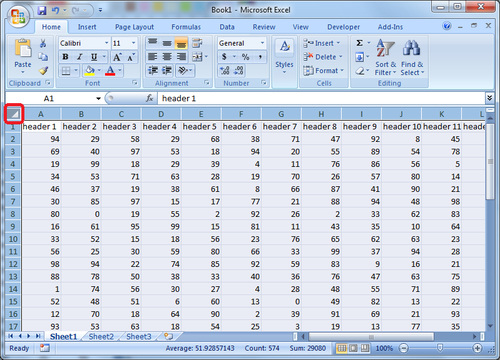The width and height of the screenshot is (500, 360).
Task: Set Top Align for cells
Action: click(153, 43)
